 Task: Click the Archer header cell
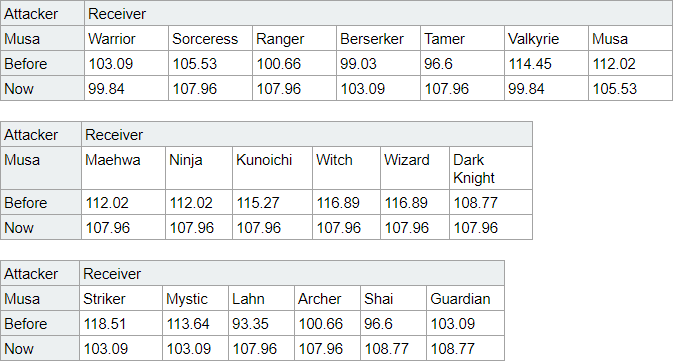(x=328, y=299)
